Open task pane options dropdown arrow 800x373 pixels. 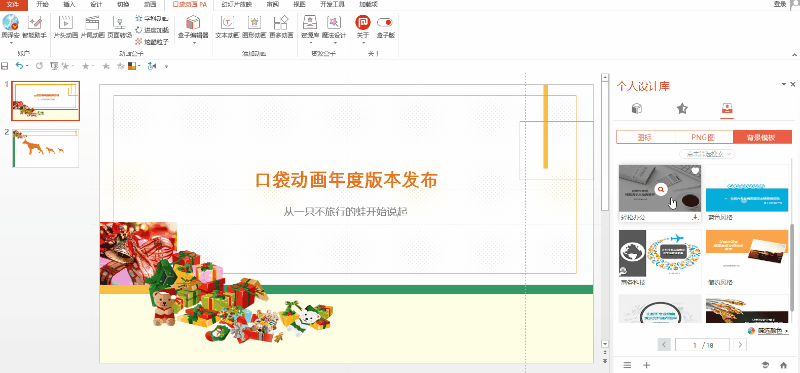(x=784, y=84)
